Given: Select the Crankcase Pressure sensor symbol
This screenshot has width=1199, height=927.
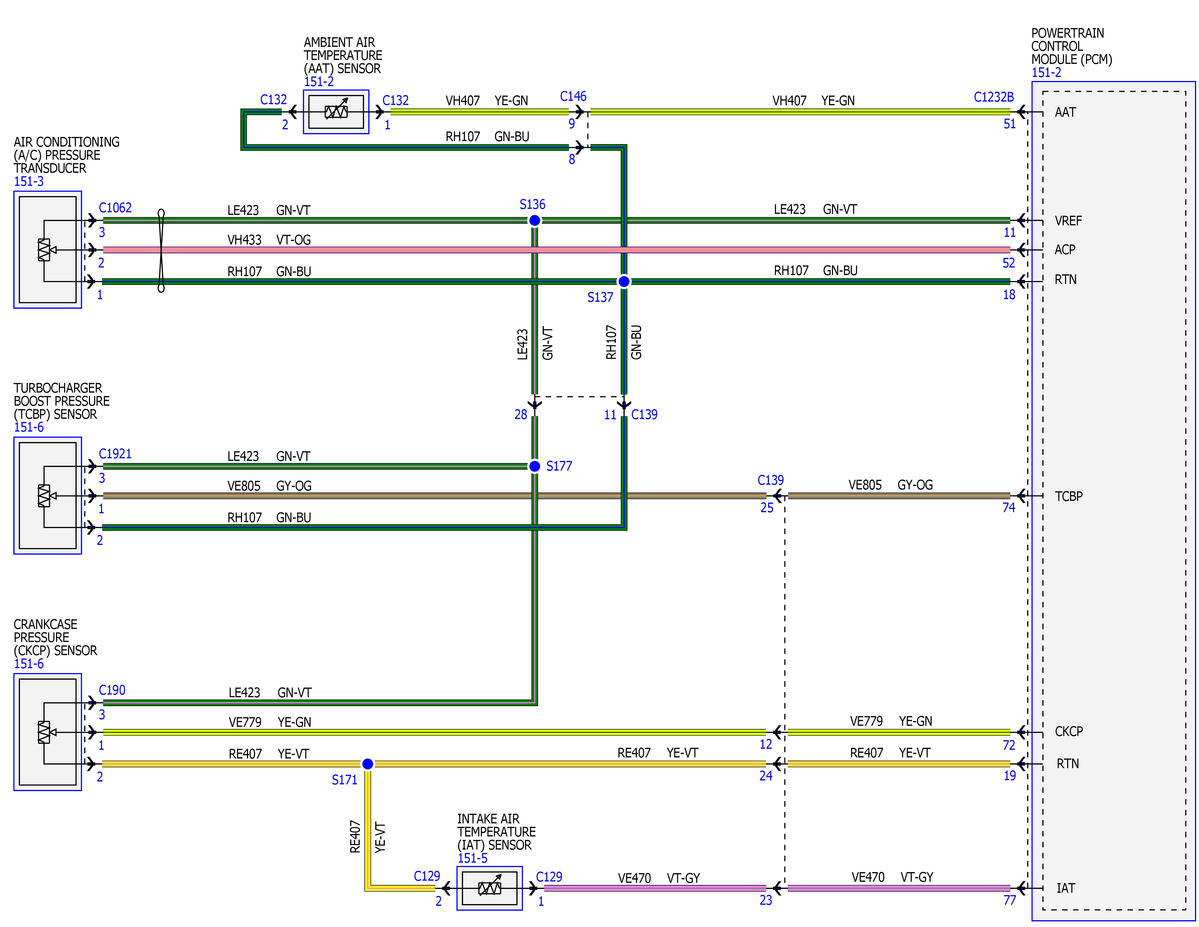Looking at the screenshot, I should [x=47, y=732].
